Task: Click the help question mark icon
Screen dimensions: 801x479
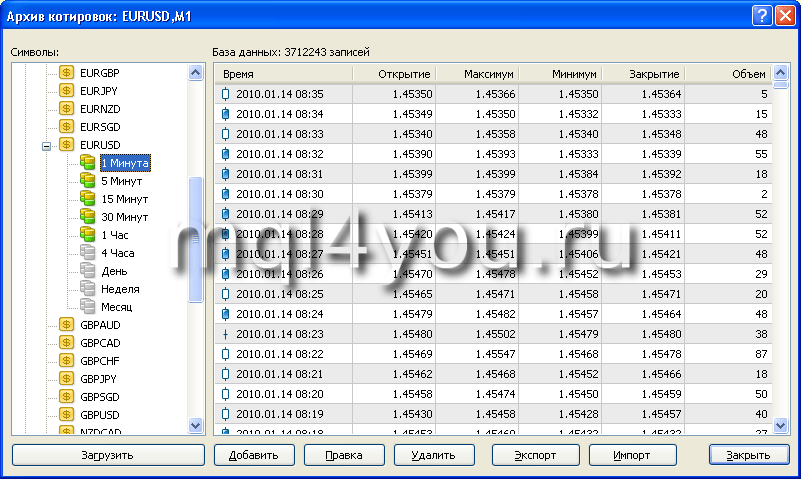Action: click(762, 15)
